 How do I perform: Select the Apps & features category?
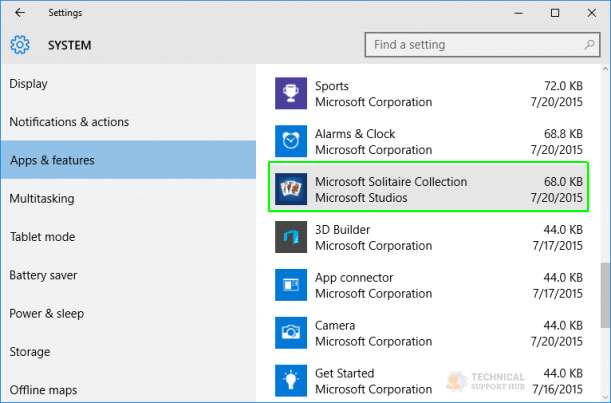click(x=128, y=160)
